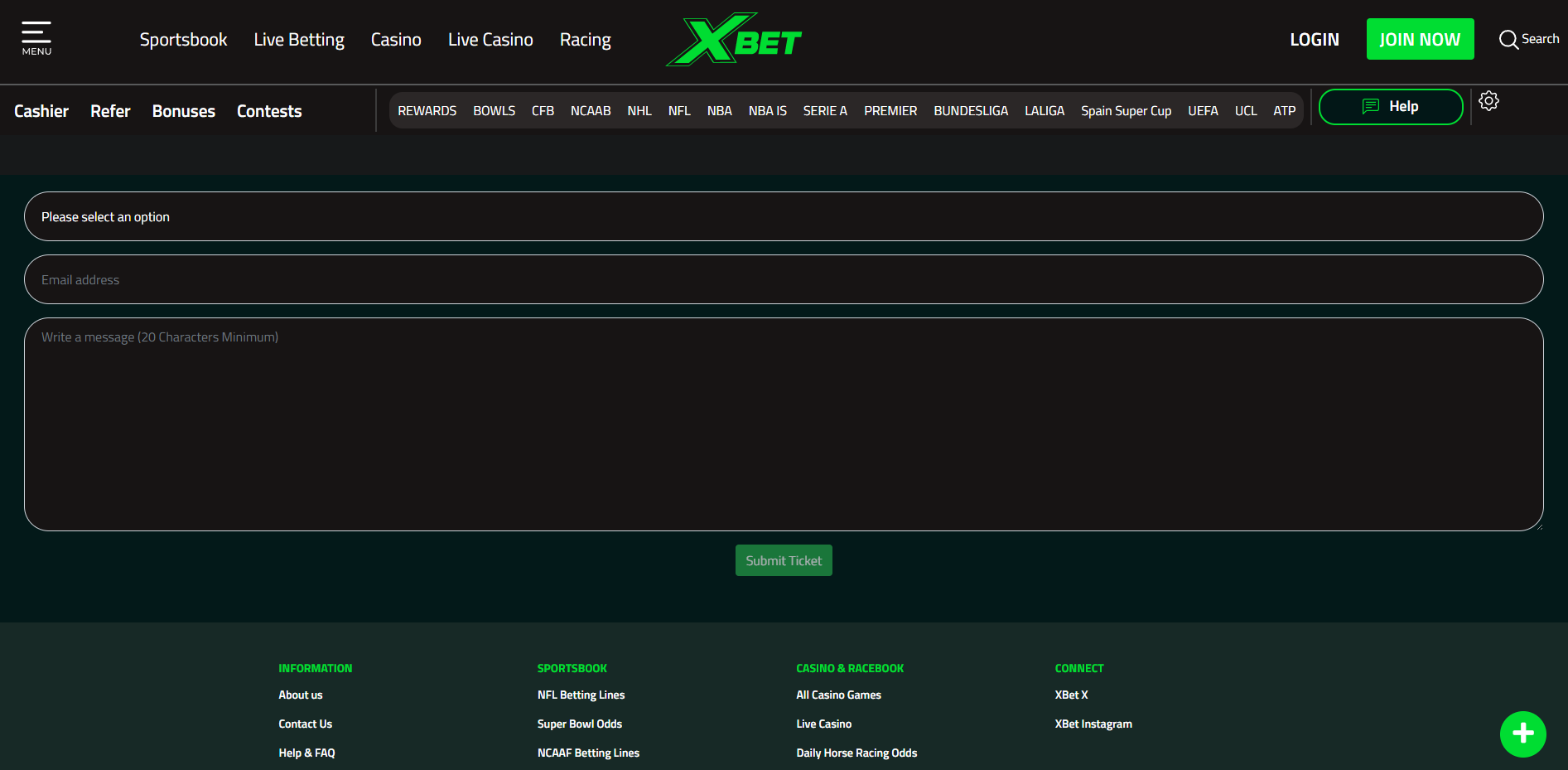Open the footer Live Casino link

coord(823,724)
